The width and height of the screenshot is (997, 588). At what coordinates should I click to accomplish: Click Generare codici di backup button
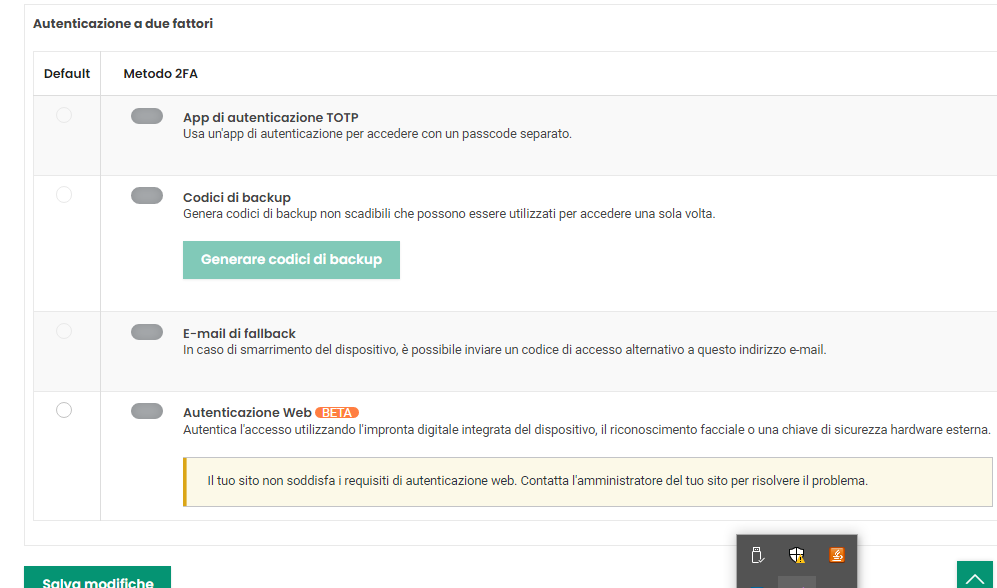pos(291,260)
